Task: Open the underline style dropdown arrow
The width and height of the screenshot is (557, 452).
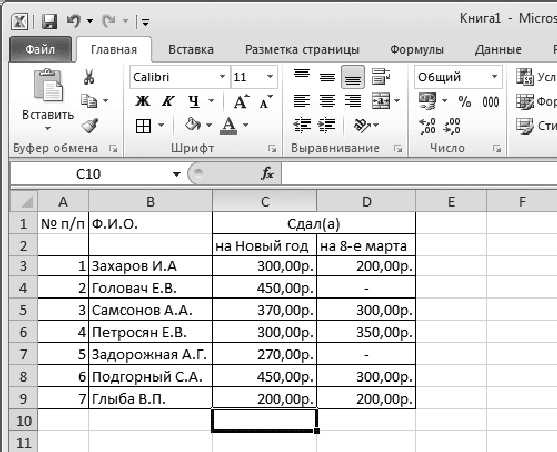Action: coord(211,101)
